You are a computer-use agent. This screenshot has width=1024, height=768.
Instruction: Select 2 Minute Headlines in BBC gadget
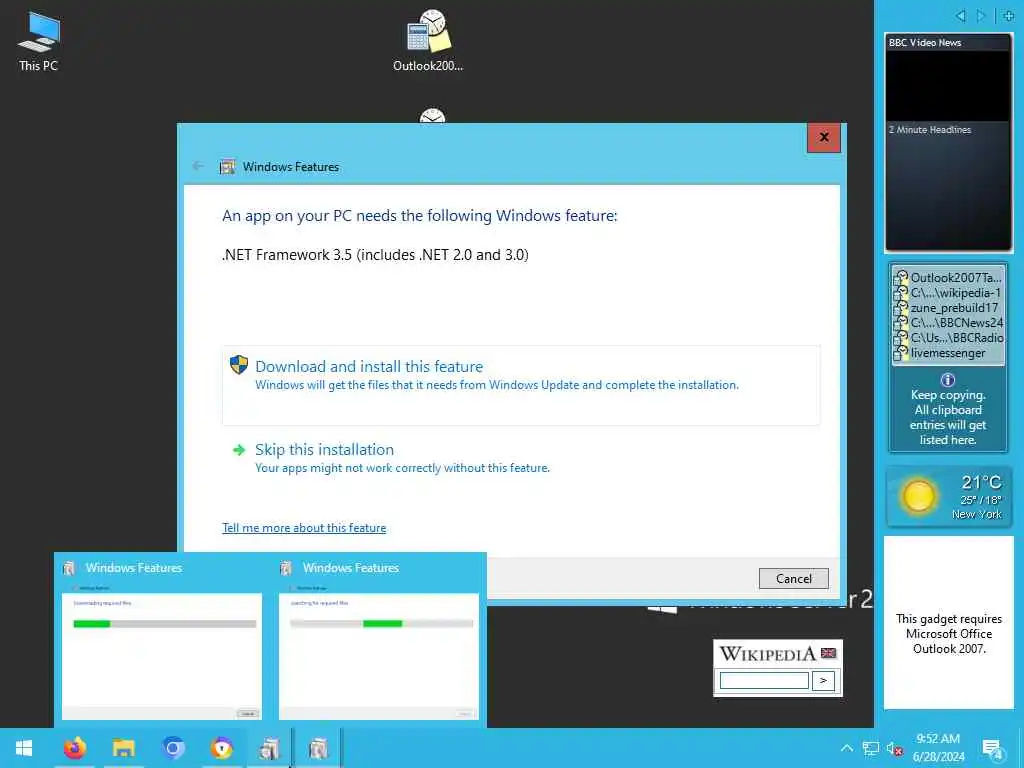[929, 129]
